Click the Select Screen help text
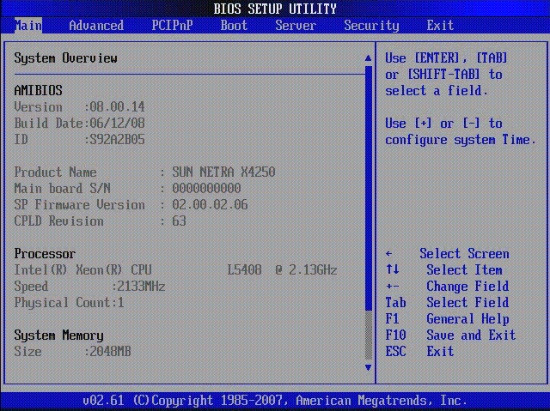Screen dimensions: 550x411 click(464, 254)
